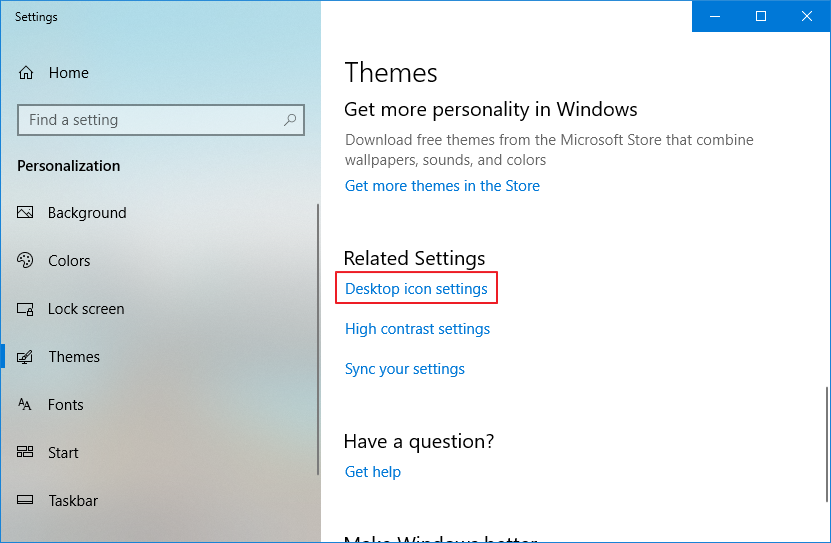Follow Get more themes in the Store

tap(442, 186)
